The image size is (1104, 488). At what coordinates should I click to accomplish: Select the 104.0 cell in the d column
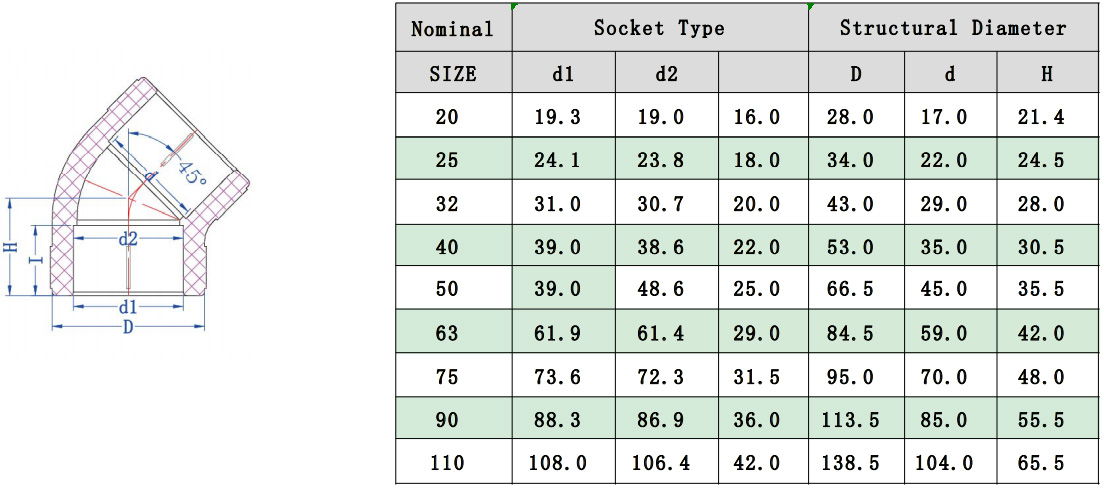click(x=950, y=463)
